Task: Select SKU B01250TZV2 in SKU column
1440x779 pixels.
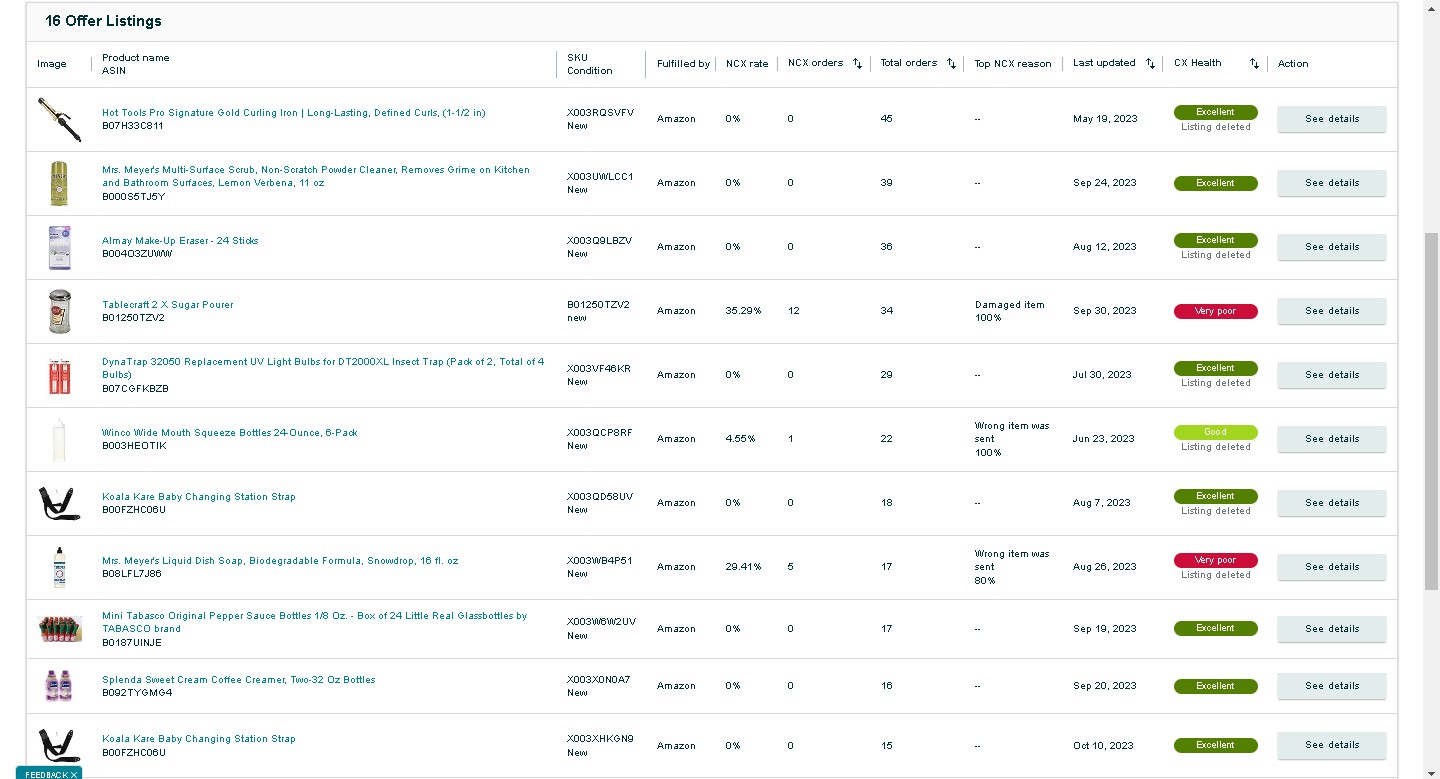Action: pyautogui.click(x=598, y=305)
